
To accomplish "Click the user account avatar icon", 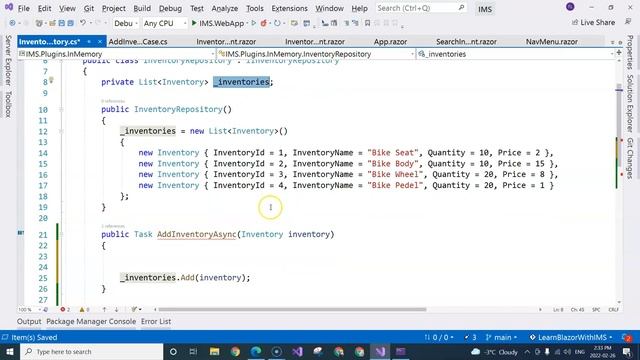I will [x=570, y=7].
